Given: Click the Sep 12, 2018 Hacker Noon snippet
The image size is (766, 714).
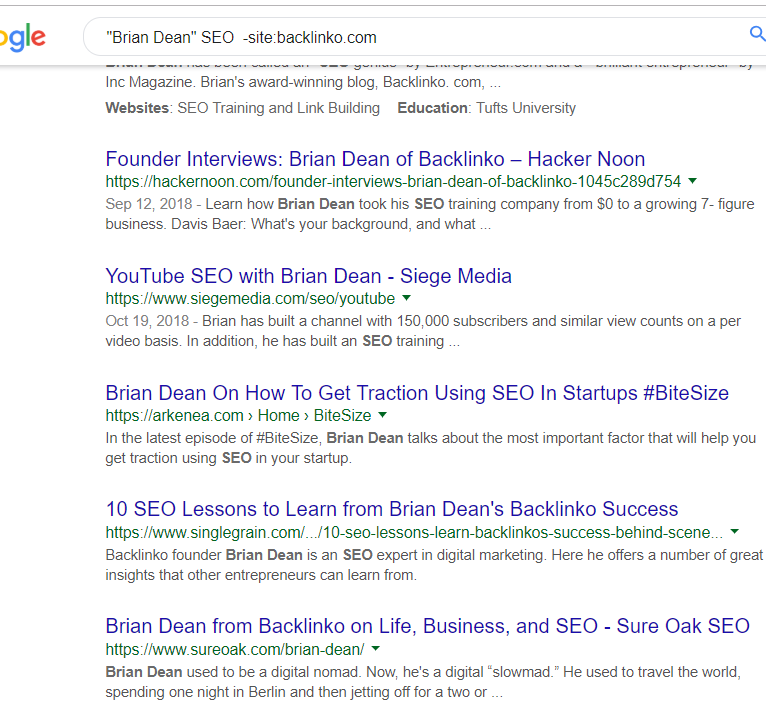Looking at the screenshot, I should (430, 214).
